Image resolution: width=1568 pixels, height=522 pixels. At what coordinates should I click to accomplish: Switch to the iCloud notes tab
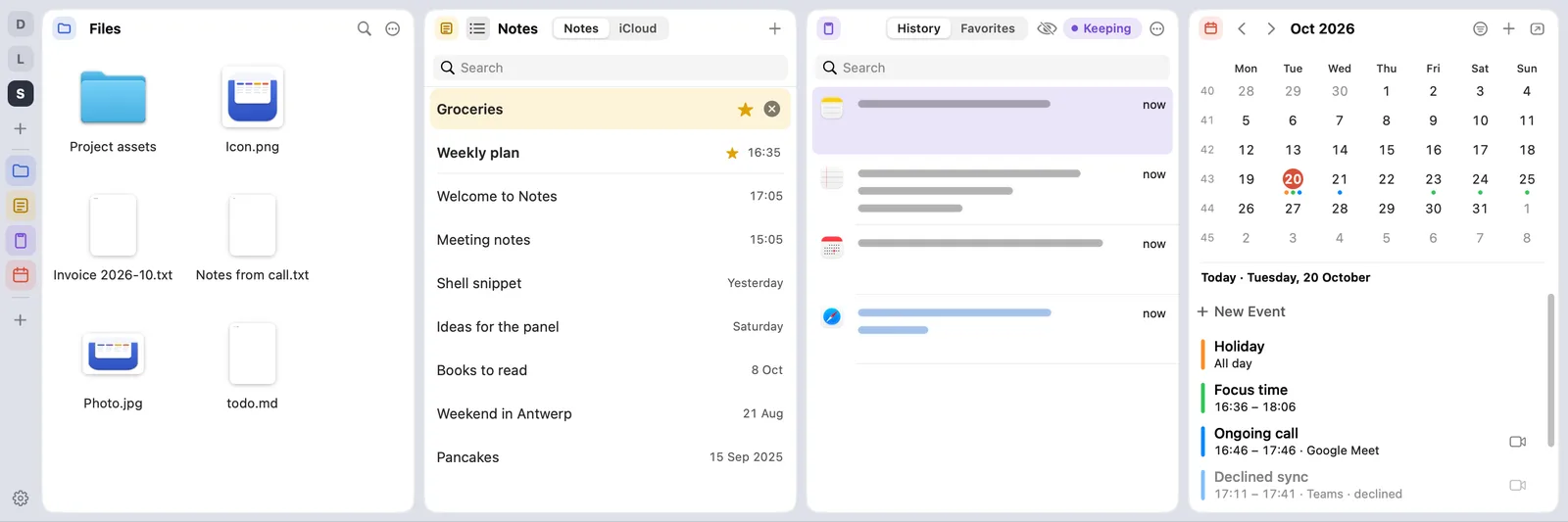[638, 28]
